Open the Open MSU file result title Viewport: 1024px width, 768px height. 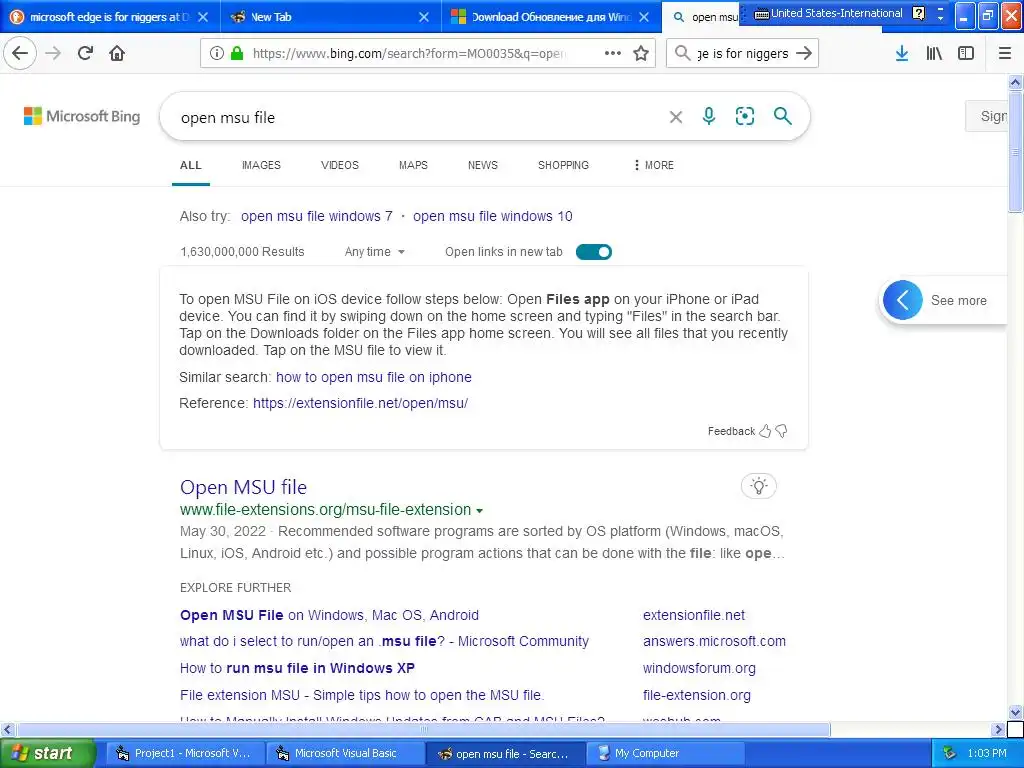pyautogui.click(x=244, y=487)
